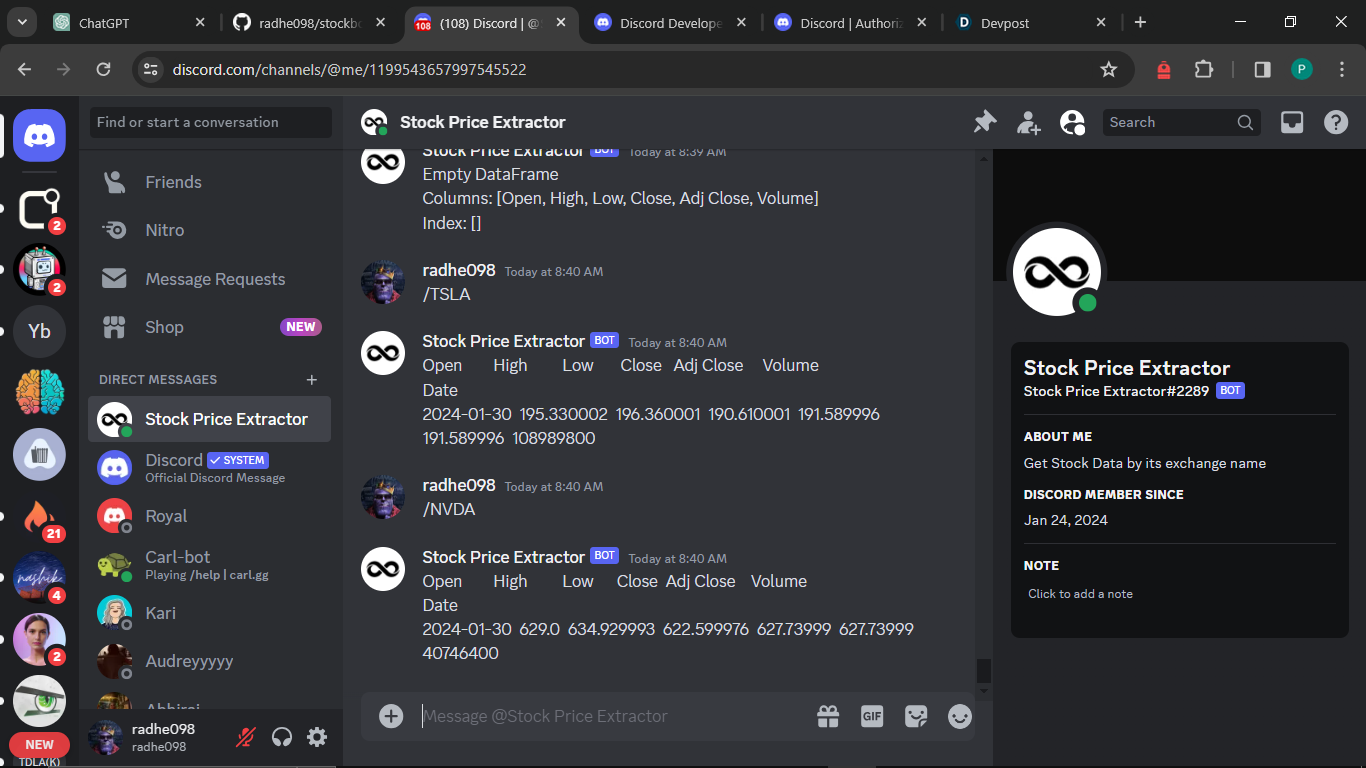Unmute the microphone icon

245,738
